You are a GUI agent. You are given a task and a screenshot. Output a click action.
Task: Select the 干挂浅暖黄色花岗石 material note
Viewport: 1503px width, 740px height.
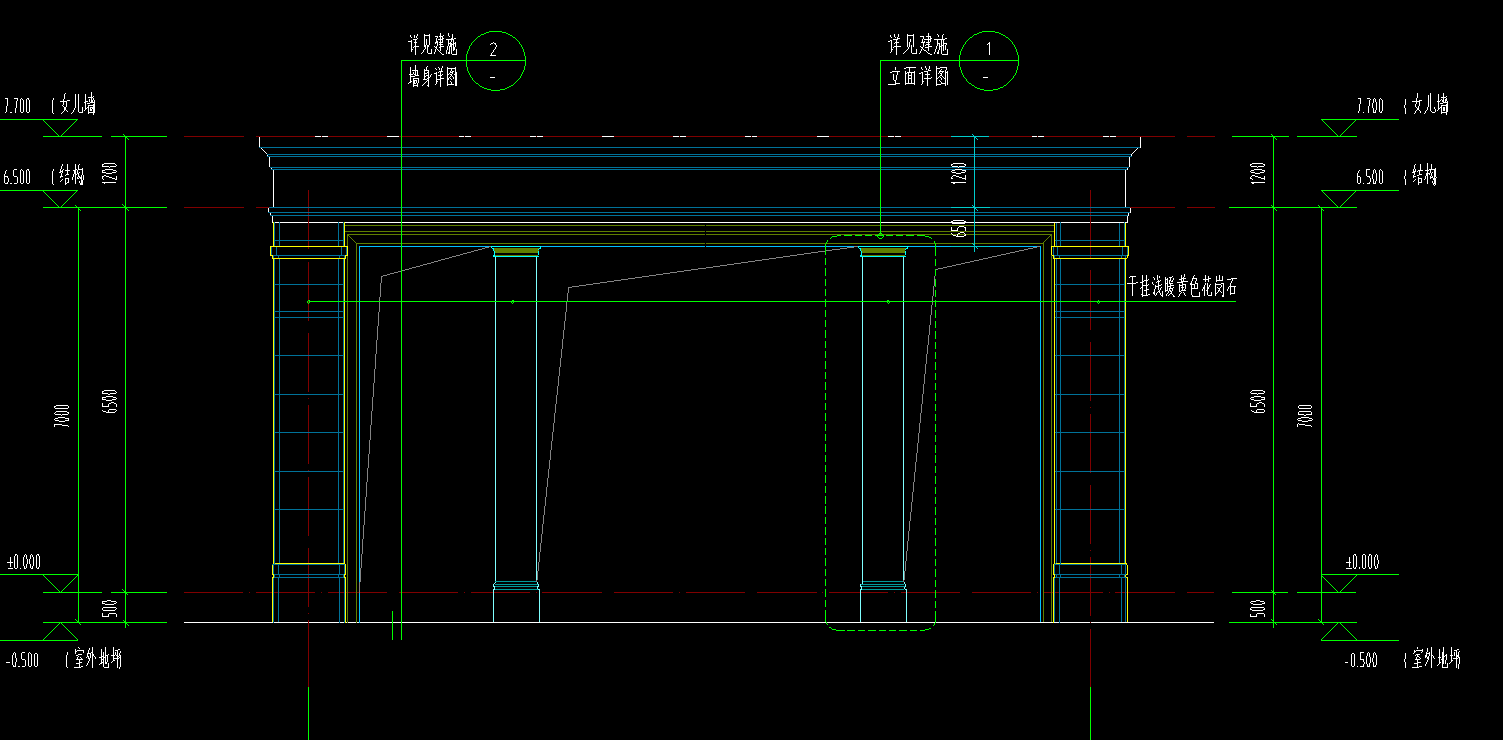point(1182,288)
